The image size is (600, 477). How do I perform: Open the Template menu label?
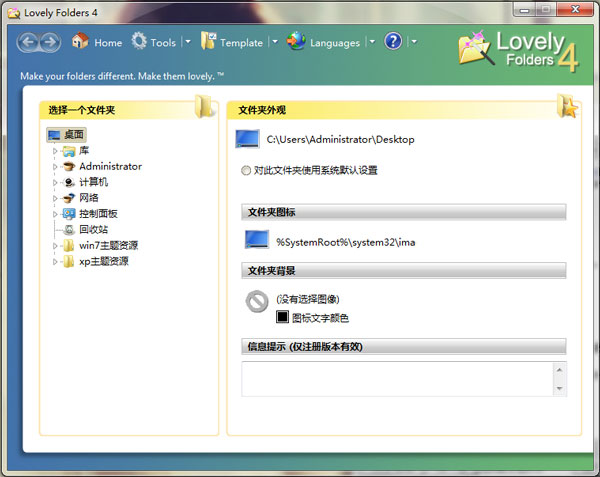coord(241,43)
